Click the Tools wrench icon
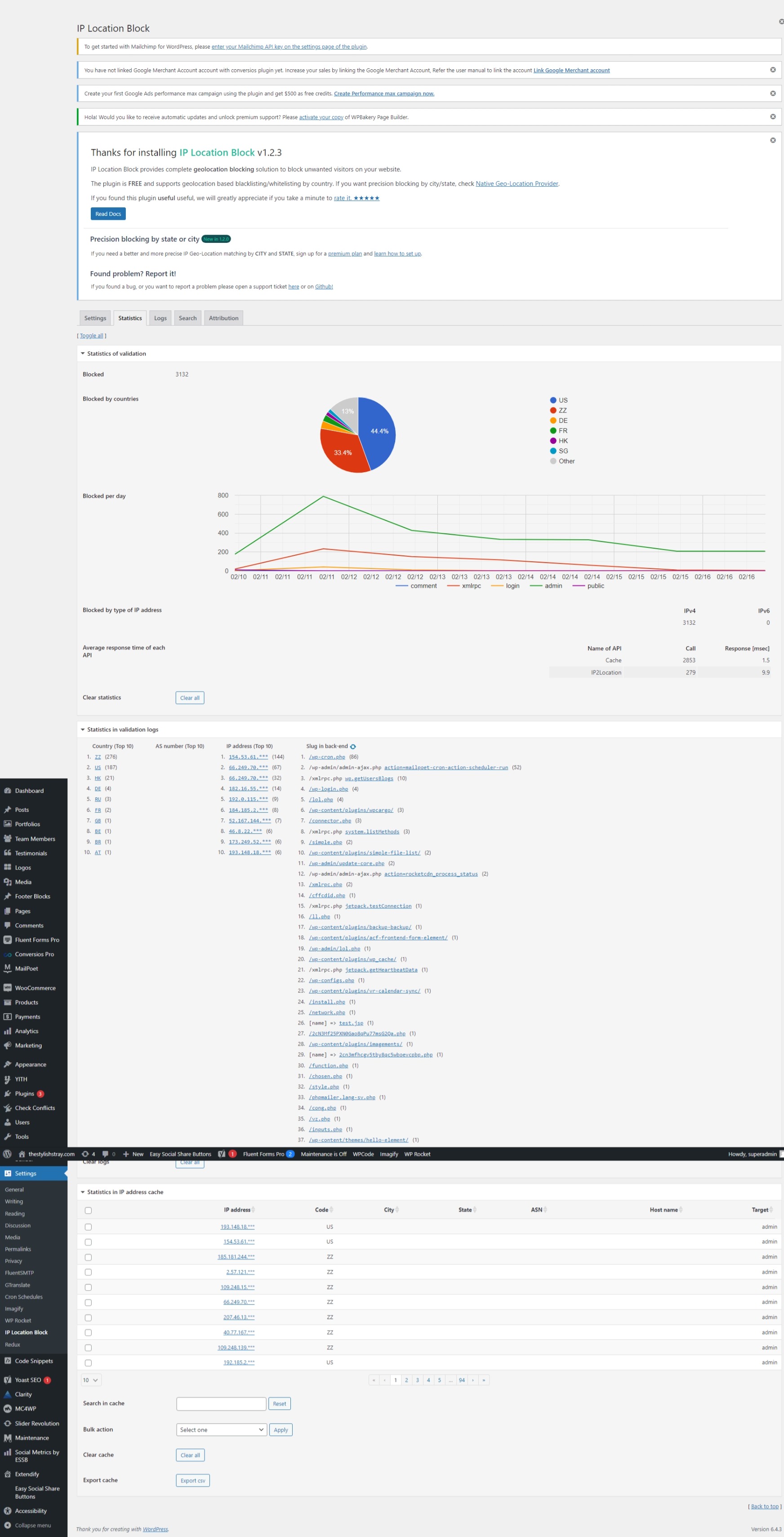The height and width of the screenshot is (1537, 784). tap(8, 1137)
